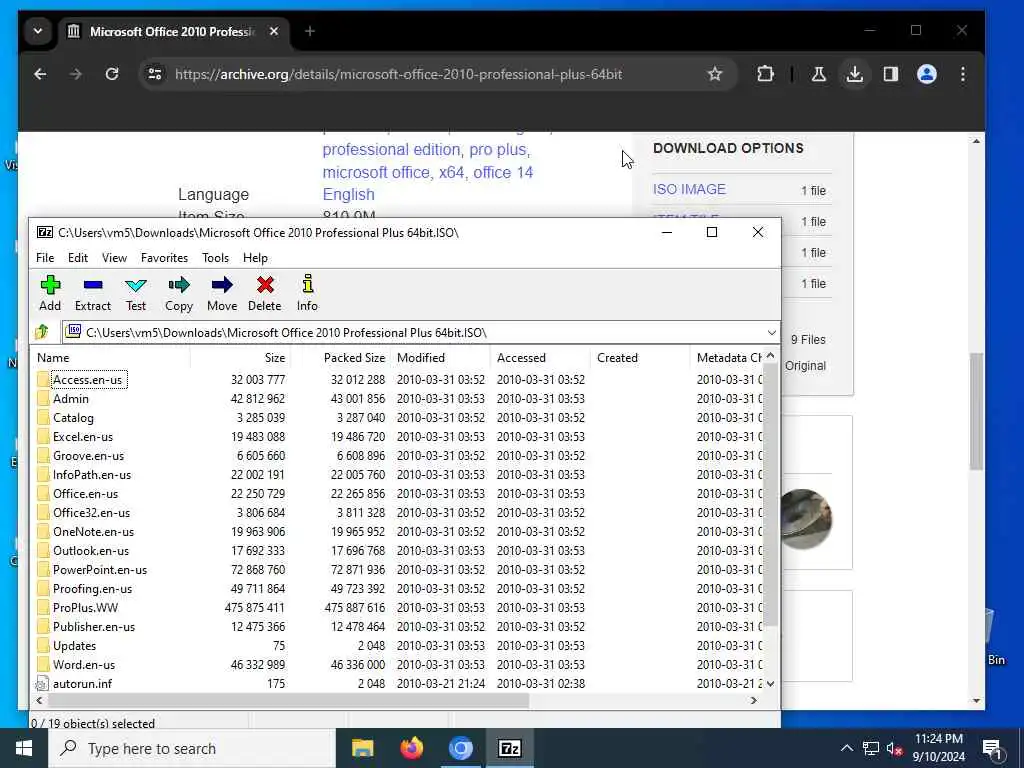Toggle Chrome side panel icon
Image resolution: width=1024 pixels, height=768 pixels.
[x=891, y=74]
